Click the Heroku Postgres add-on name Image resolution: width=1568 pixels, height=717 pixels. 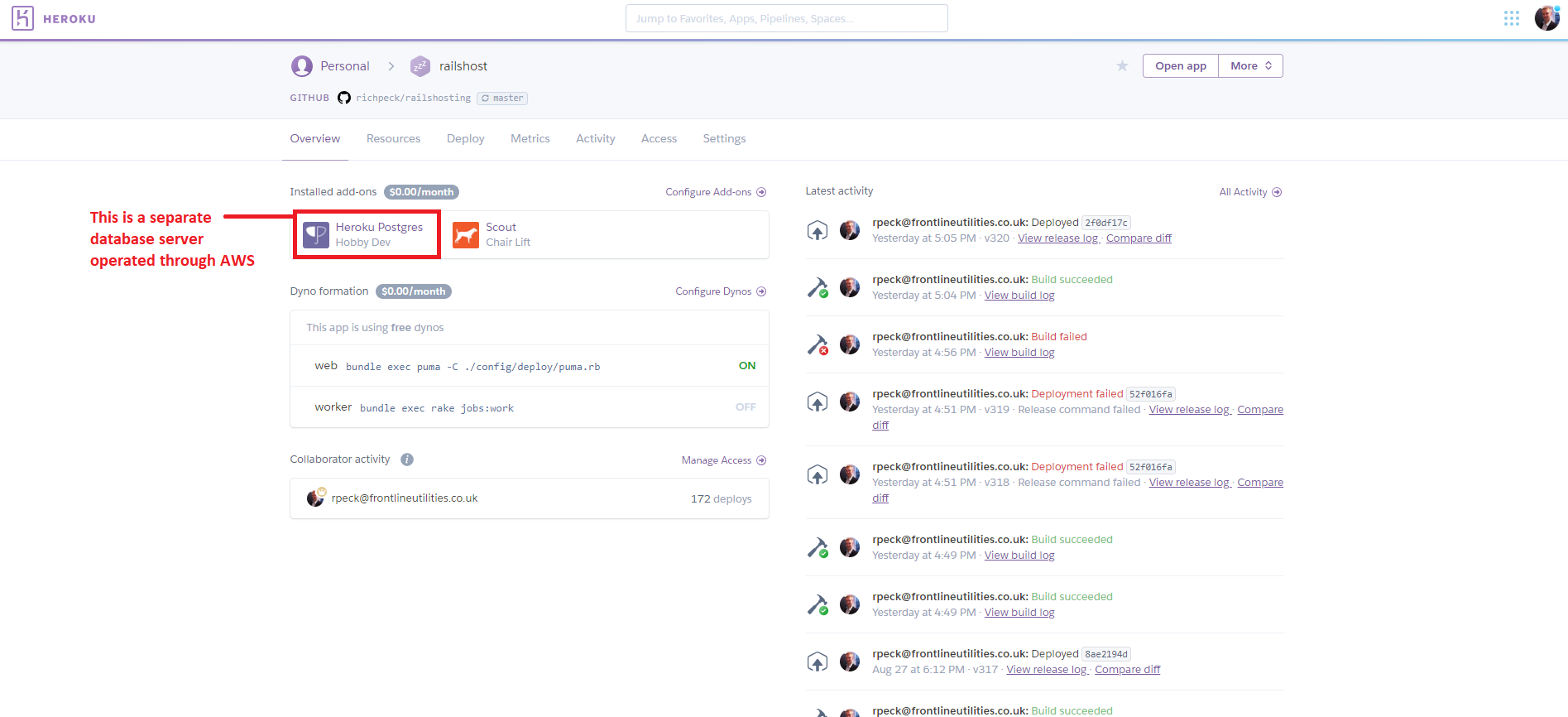point(379,227)
